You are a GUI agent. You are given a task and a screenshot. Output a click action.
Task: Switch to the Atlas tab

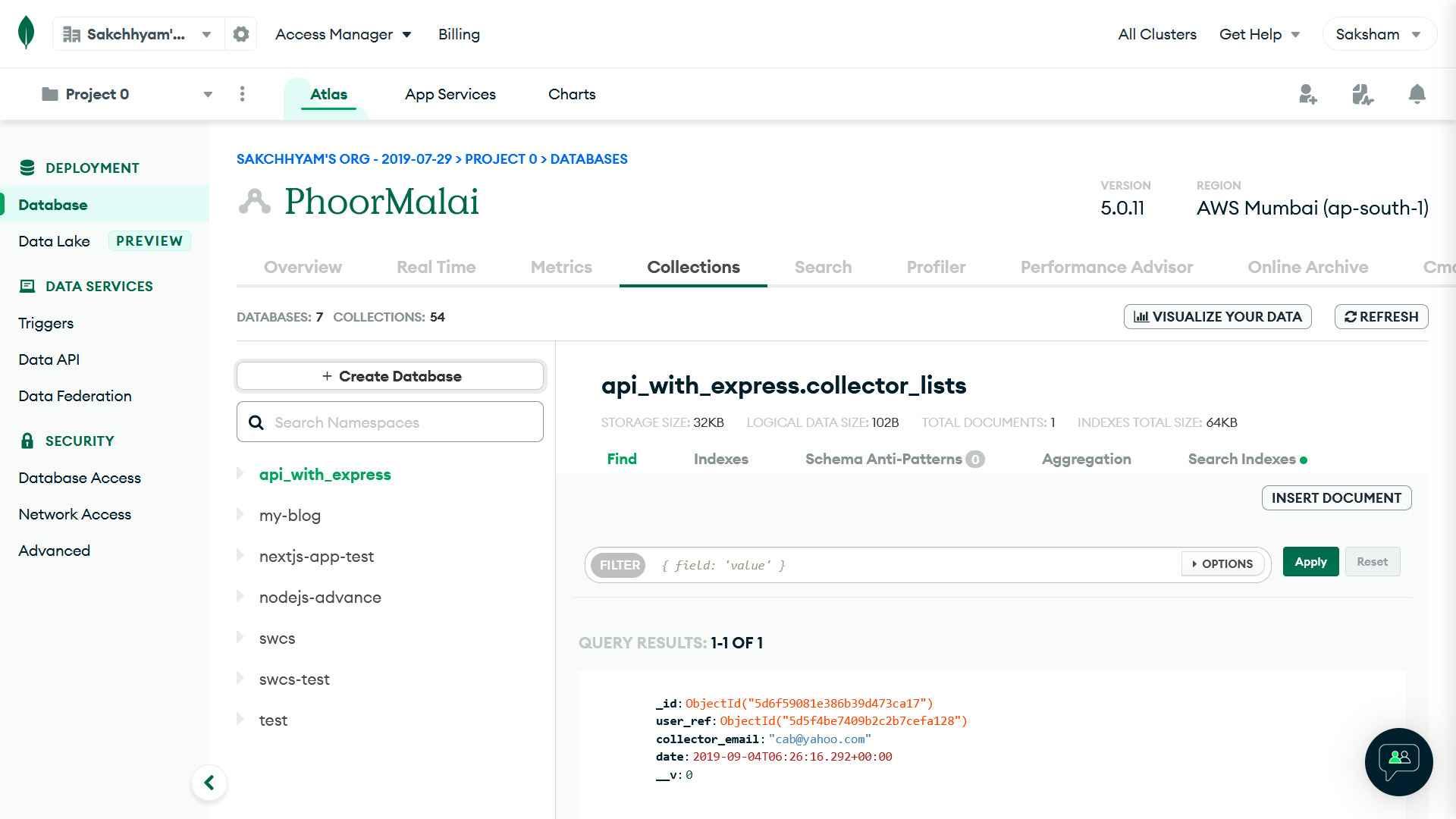[328, 94]
